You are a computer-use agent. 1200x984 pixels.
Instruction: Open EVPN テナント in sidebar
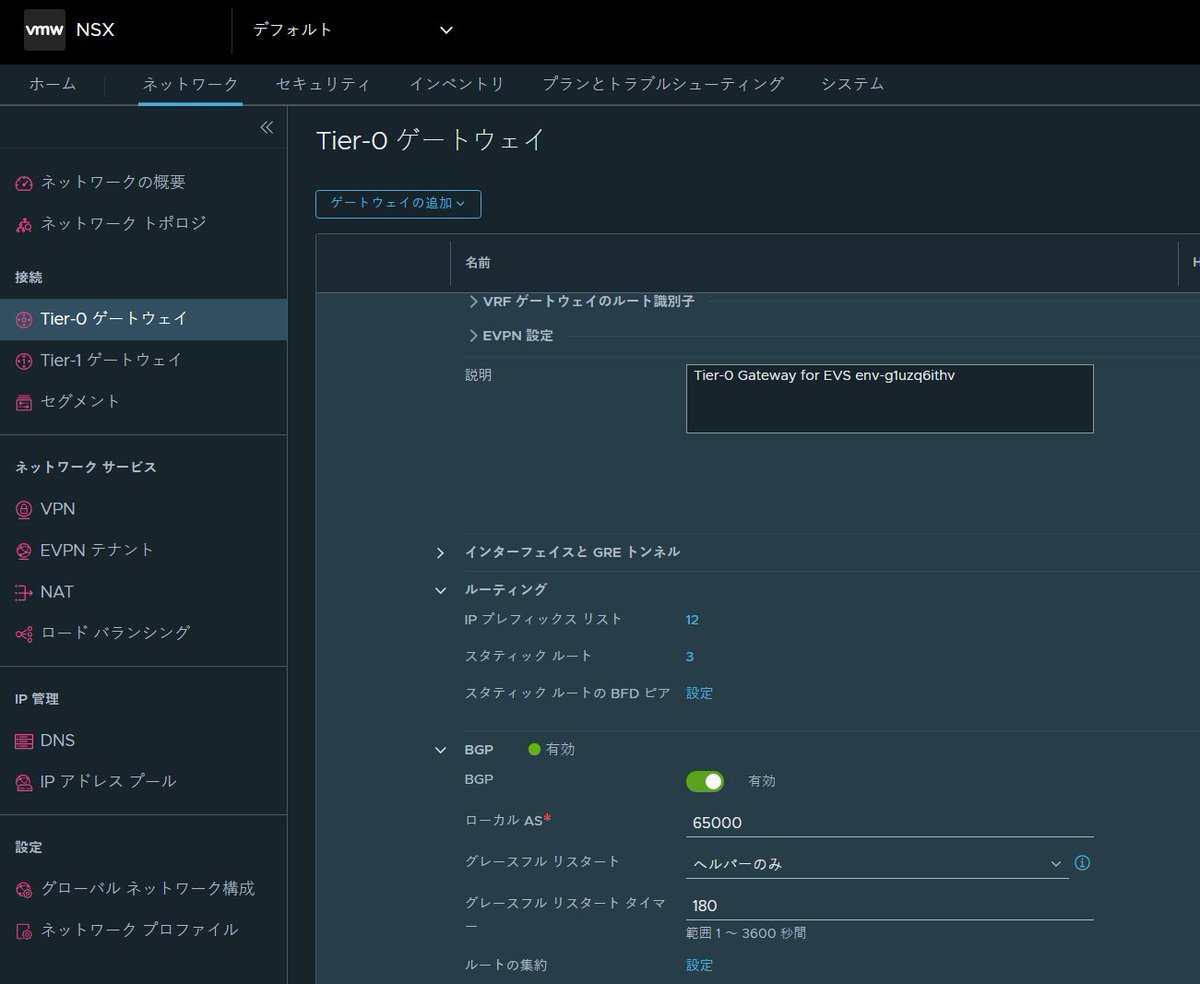pyautogui.click(x=97, y=551)
